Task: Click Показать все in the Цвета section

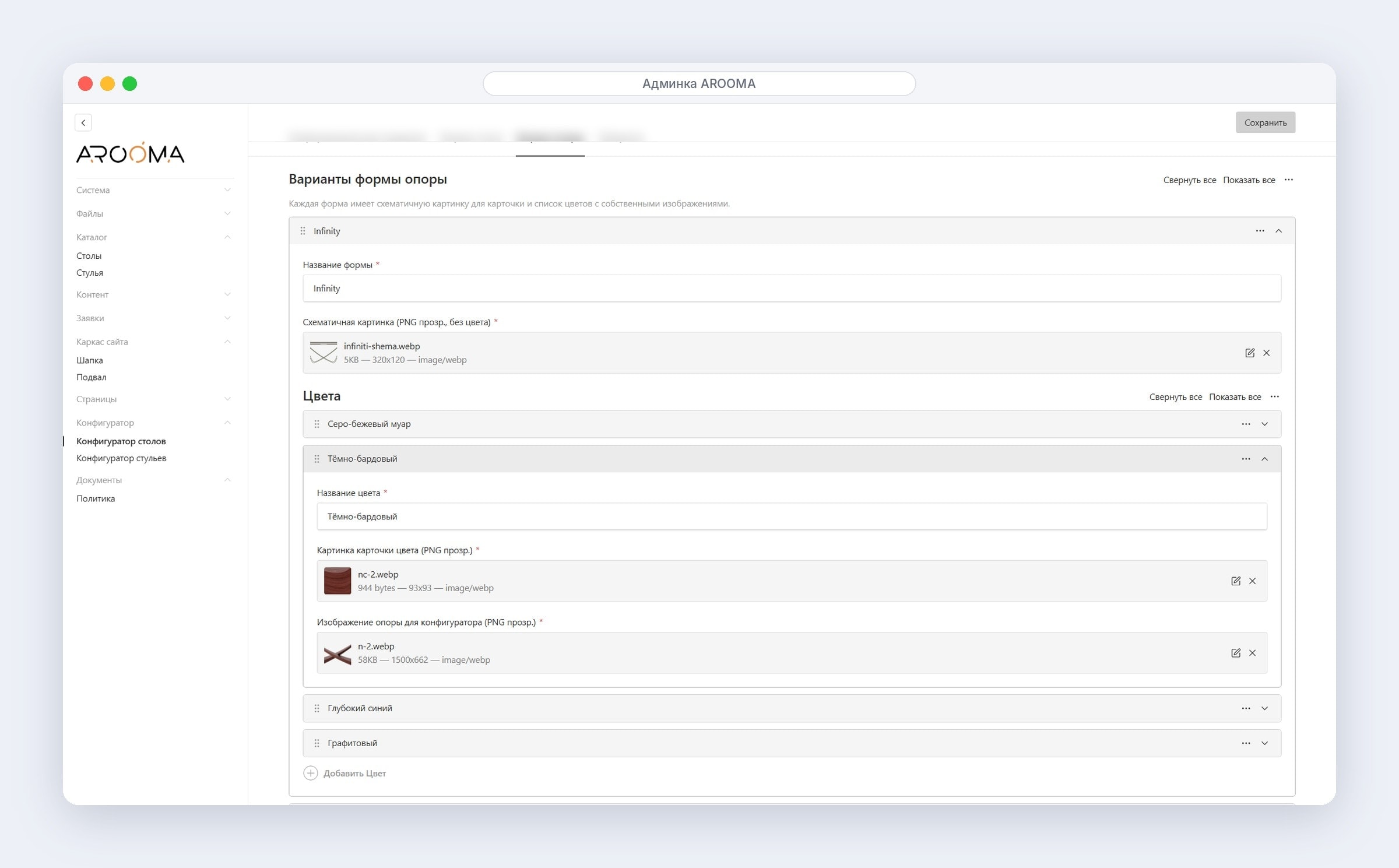Action: (x=1235, y=396)
